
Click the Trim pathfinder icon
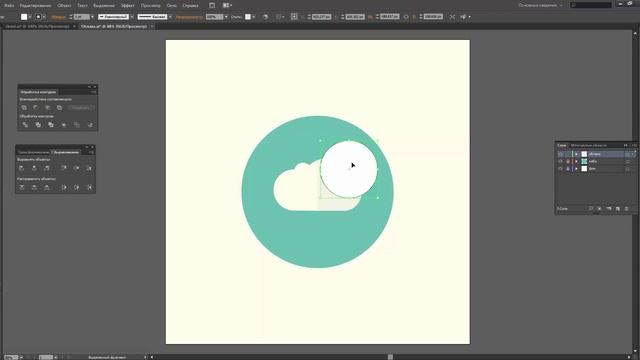click(38, 124)
